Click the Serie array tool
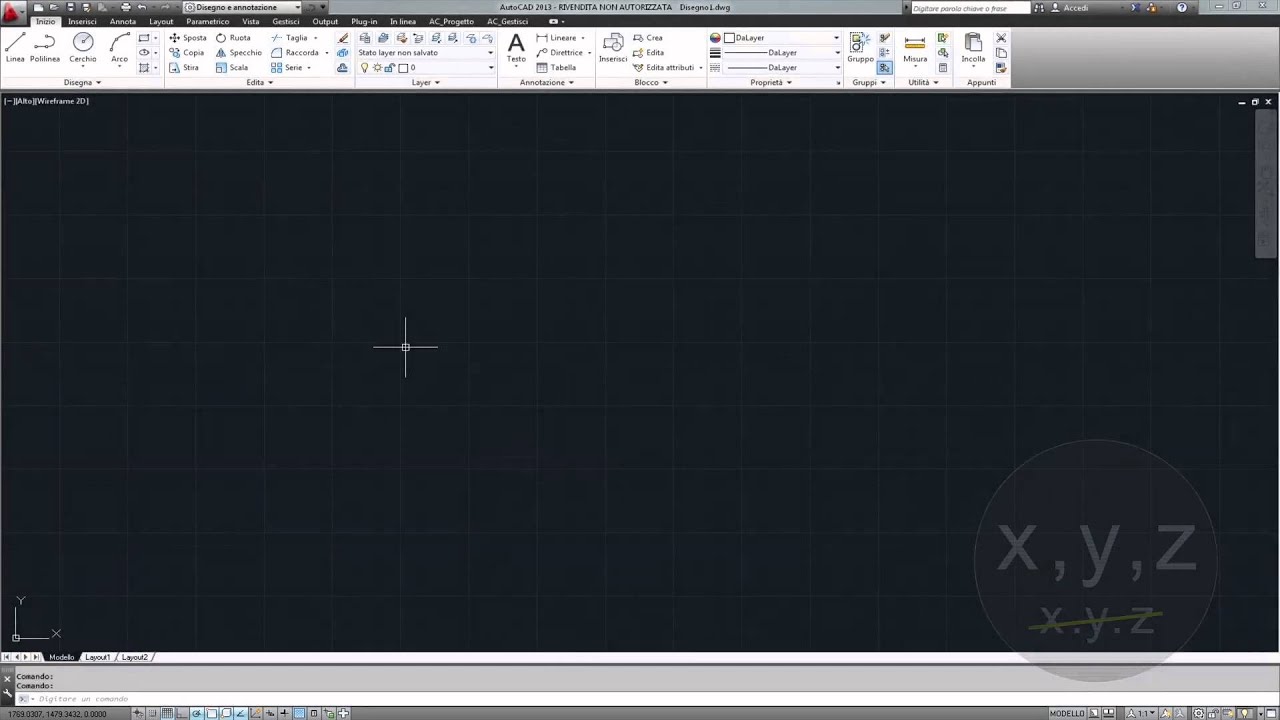1280x720 pixels. tap(287, 68)
